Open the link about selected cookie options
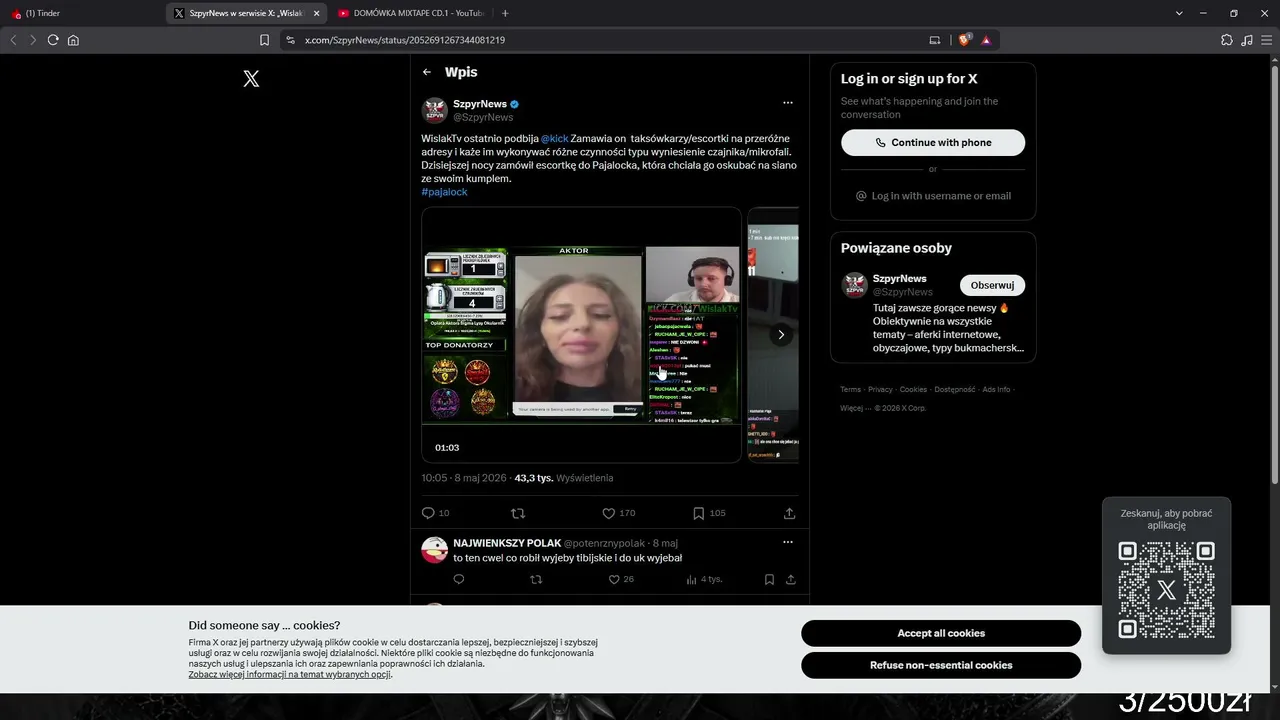The width and height of the screenshot is (1280, 720). 290,675
